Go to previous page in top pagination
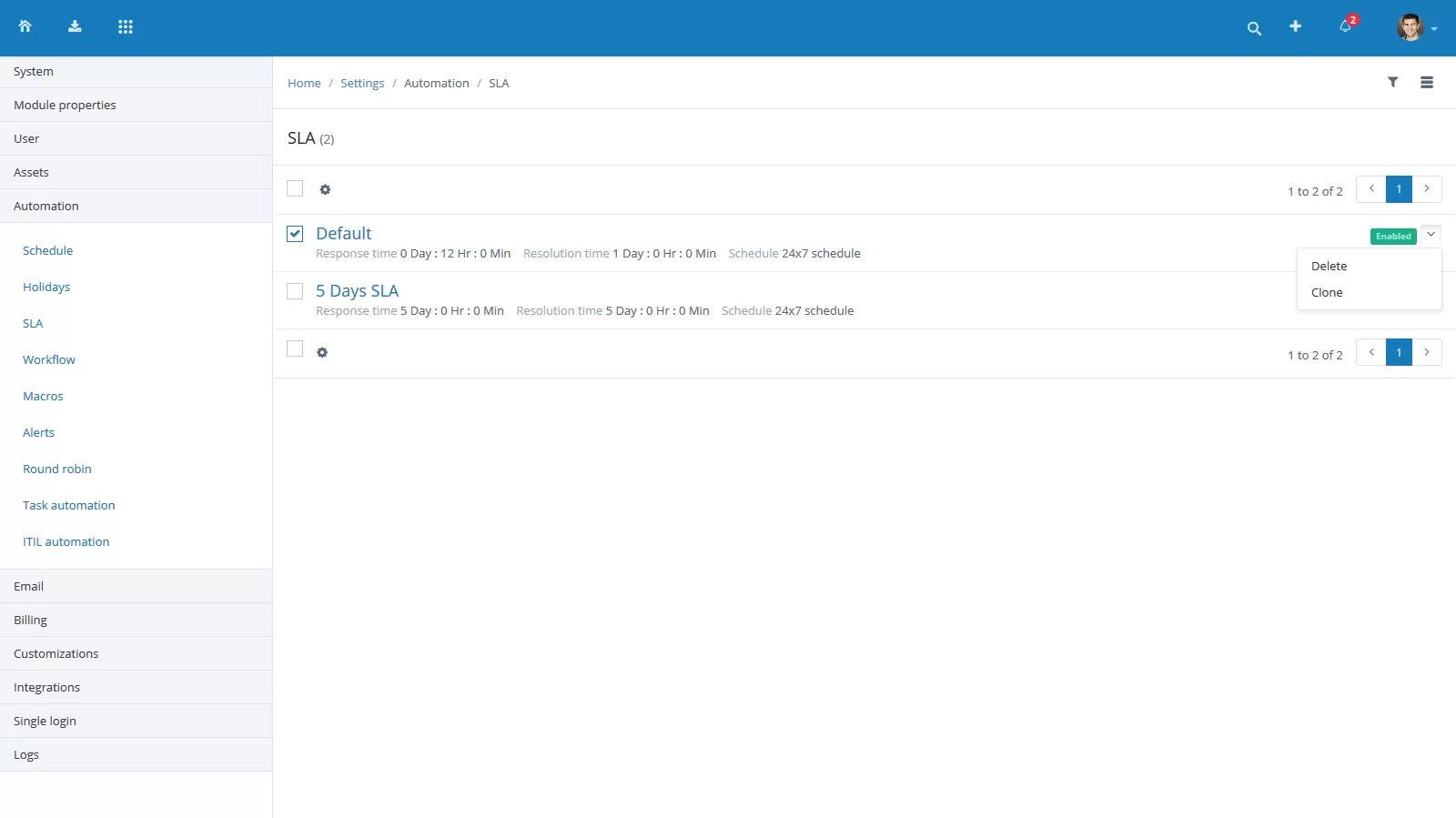The width and height of the screenshot is (1456, 818). point(1371,189)
